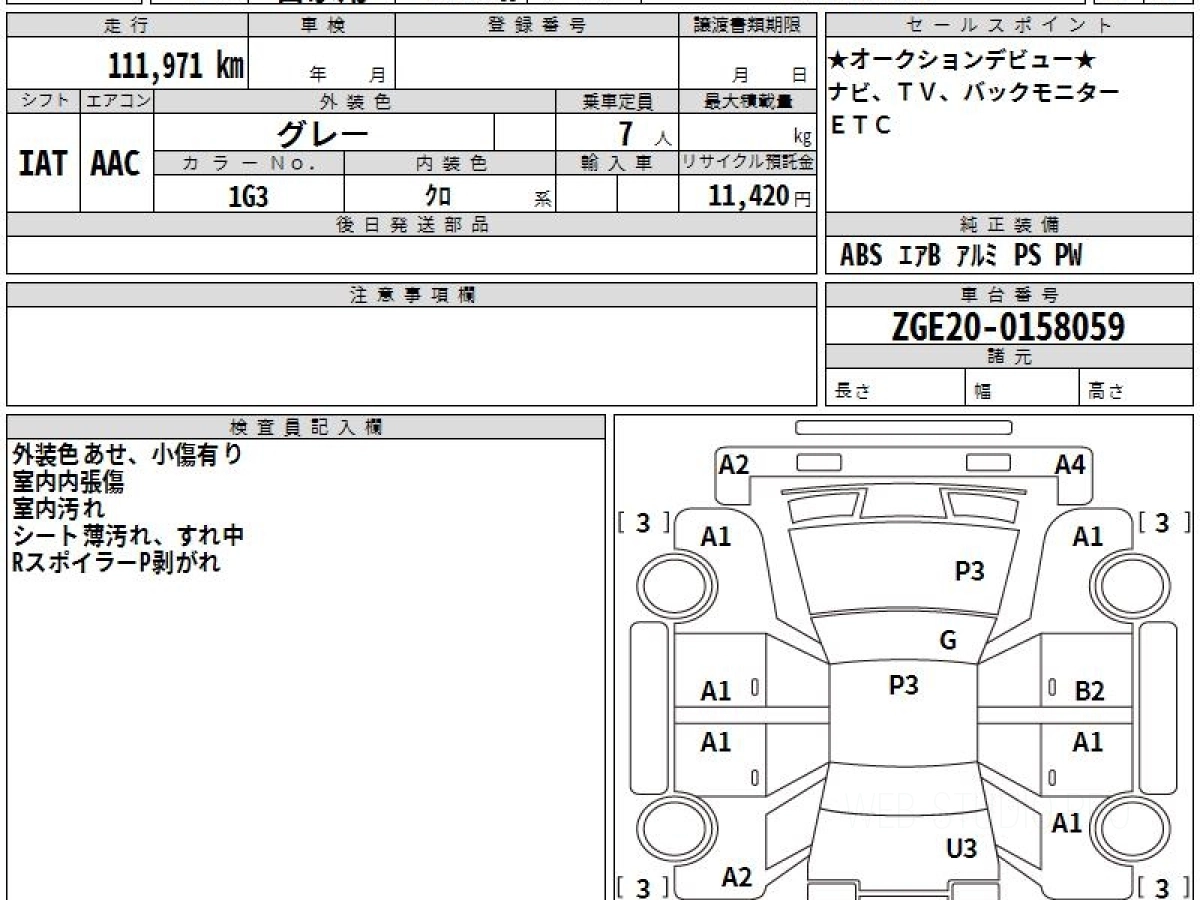The image size is (1200, 900).
Task: Select the エアB equipment label
Action: (x=919, y=256)
